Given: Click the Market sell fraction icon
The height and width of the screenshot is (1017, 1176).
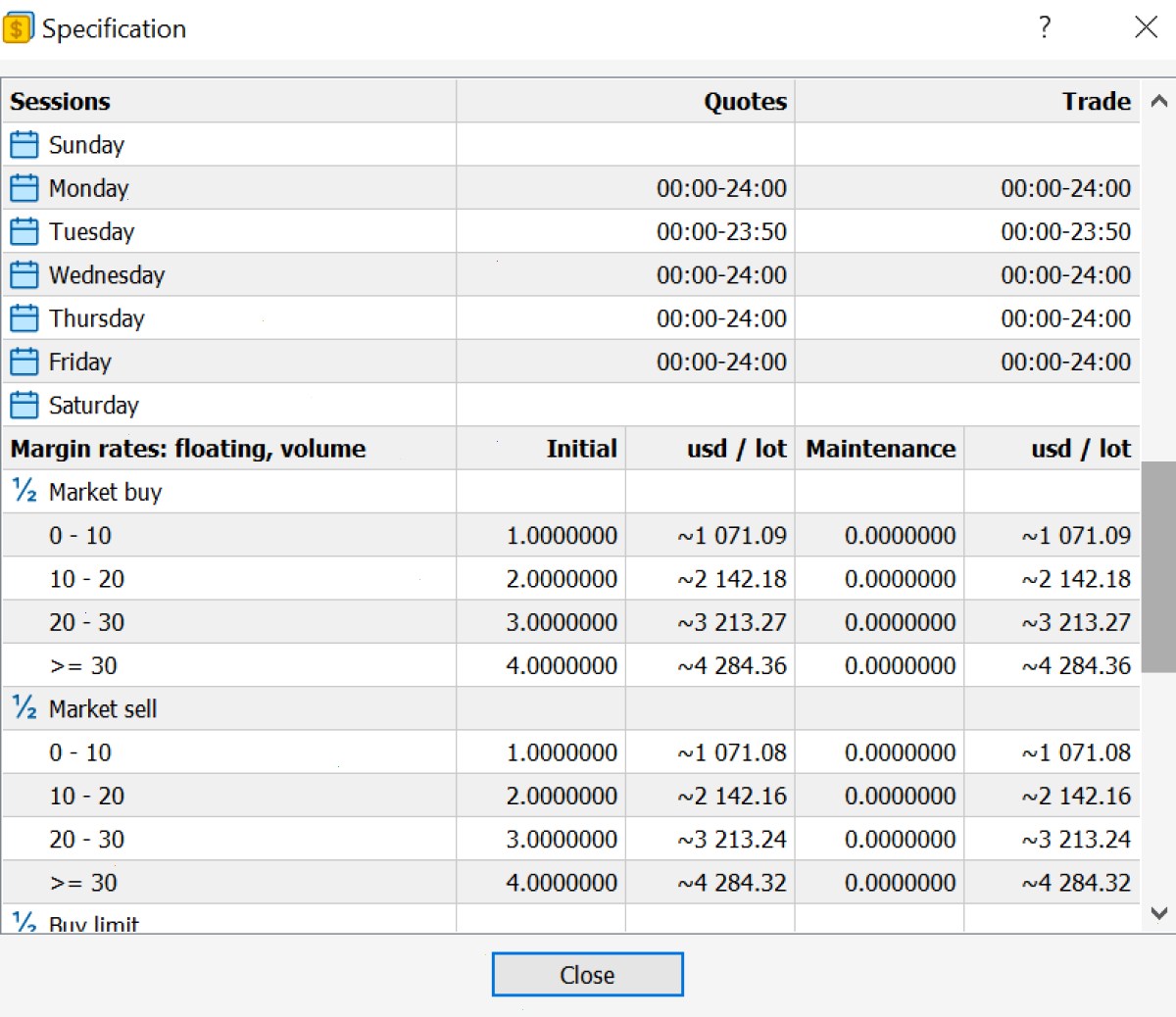Looking at the screenshot, I should click(x=24, y=707).
